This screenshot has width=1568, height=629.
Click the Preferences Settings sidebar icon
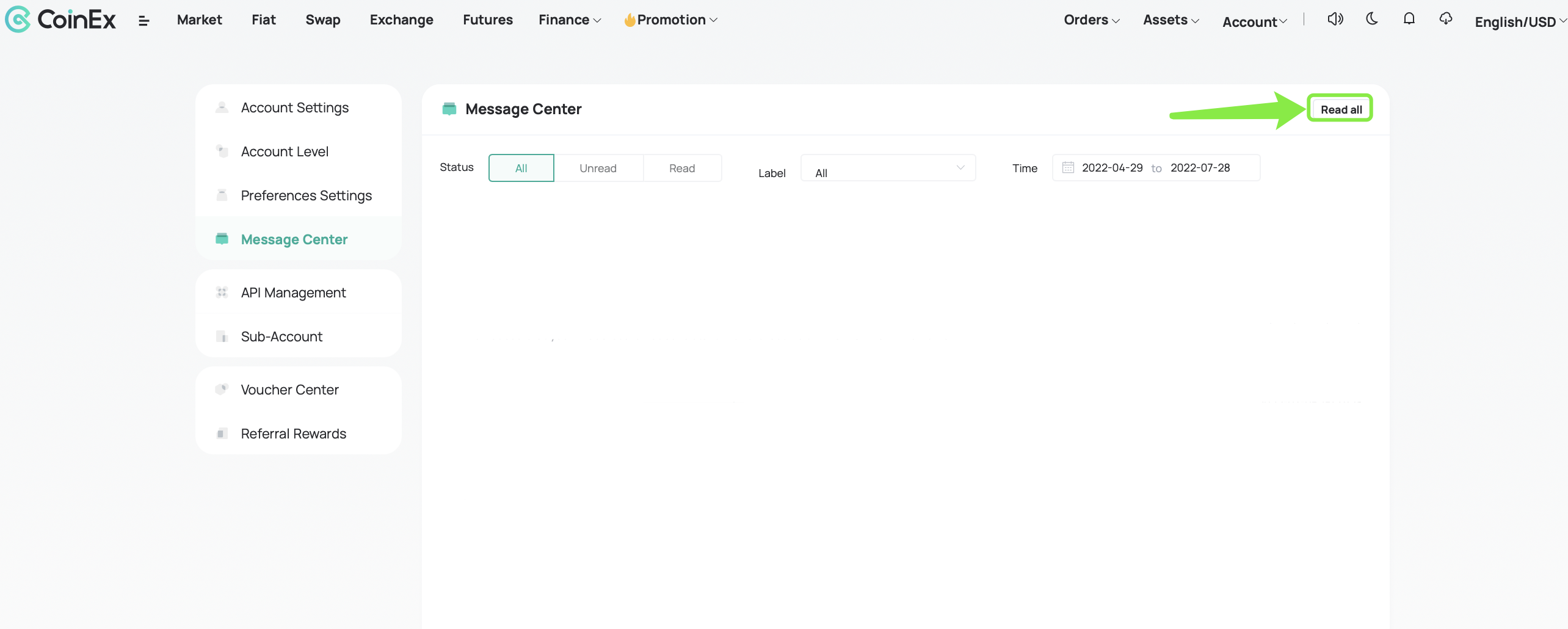tap(222, 195)
